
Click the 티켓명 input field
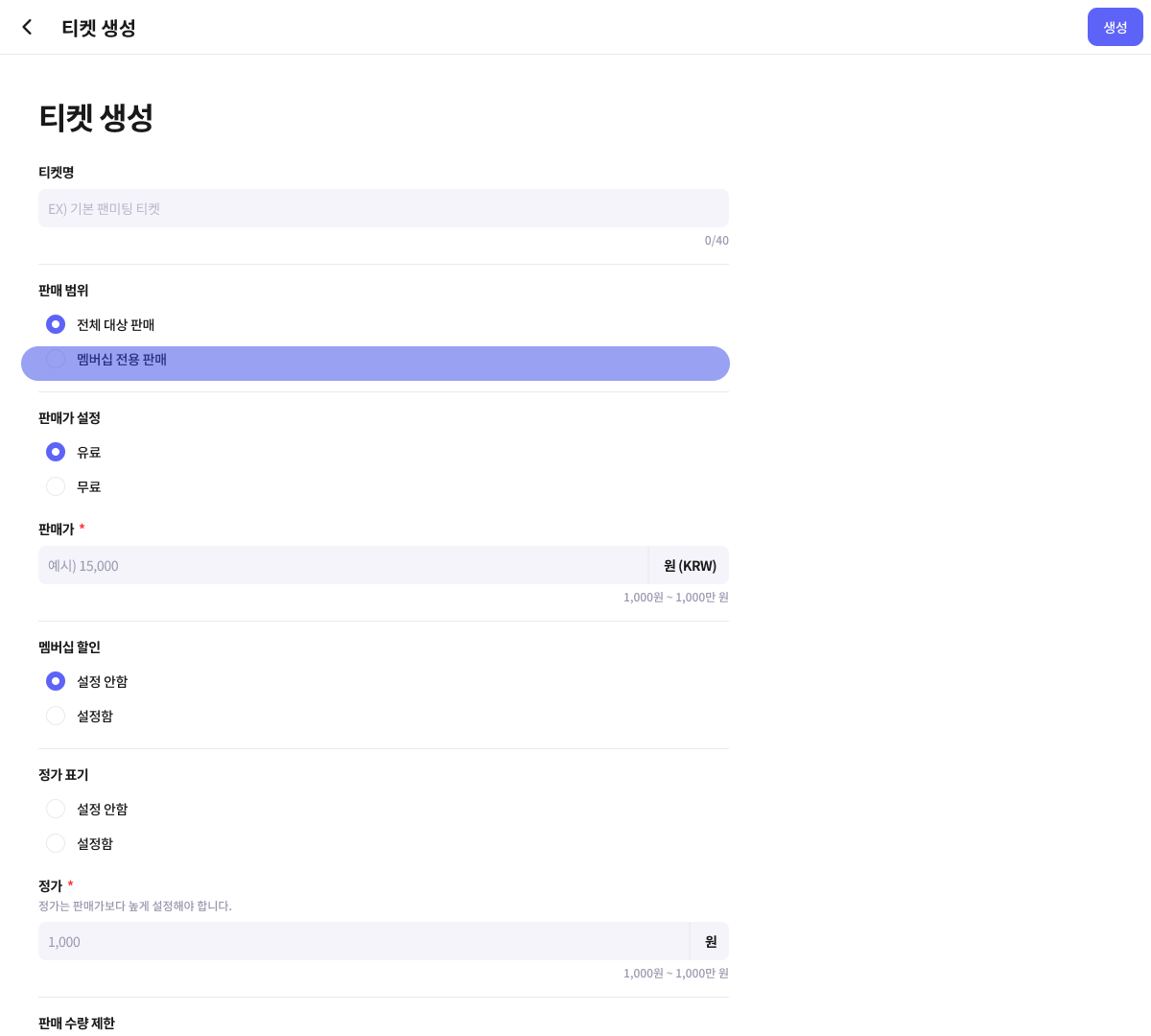pos(384,208)
